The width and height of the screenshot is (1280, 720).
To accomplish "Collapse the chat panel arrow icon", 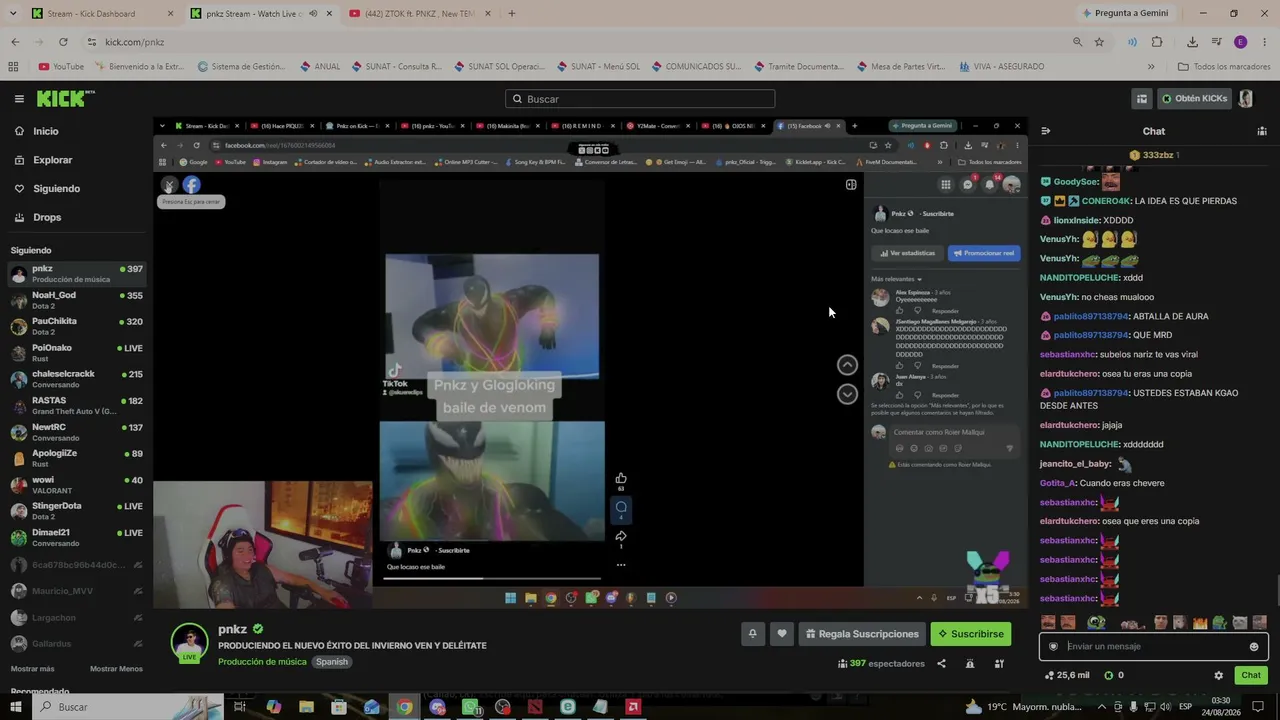I will click(x=1046, y=131).
